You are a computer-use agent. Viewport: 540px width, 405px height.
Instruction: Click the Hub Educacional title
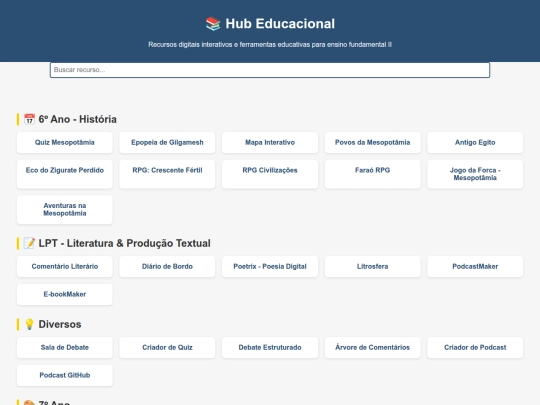(280, 24)
